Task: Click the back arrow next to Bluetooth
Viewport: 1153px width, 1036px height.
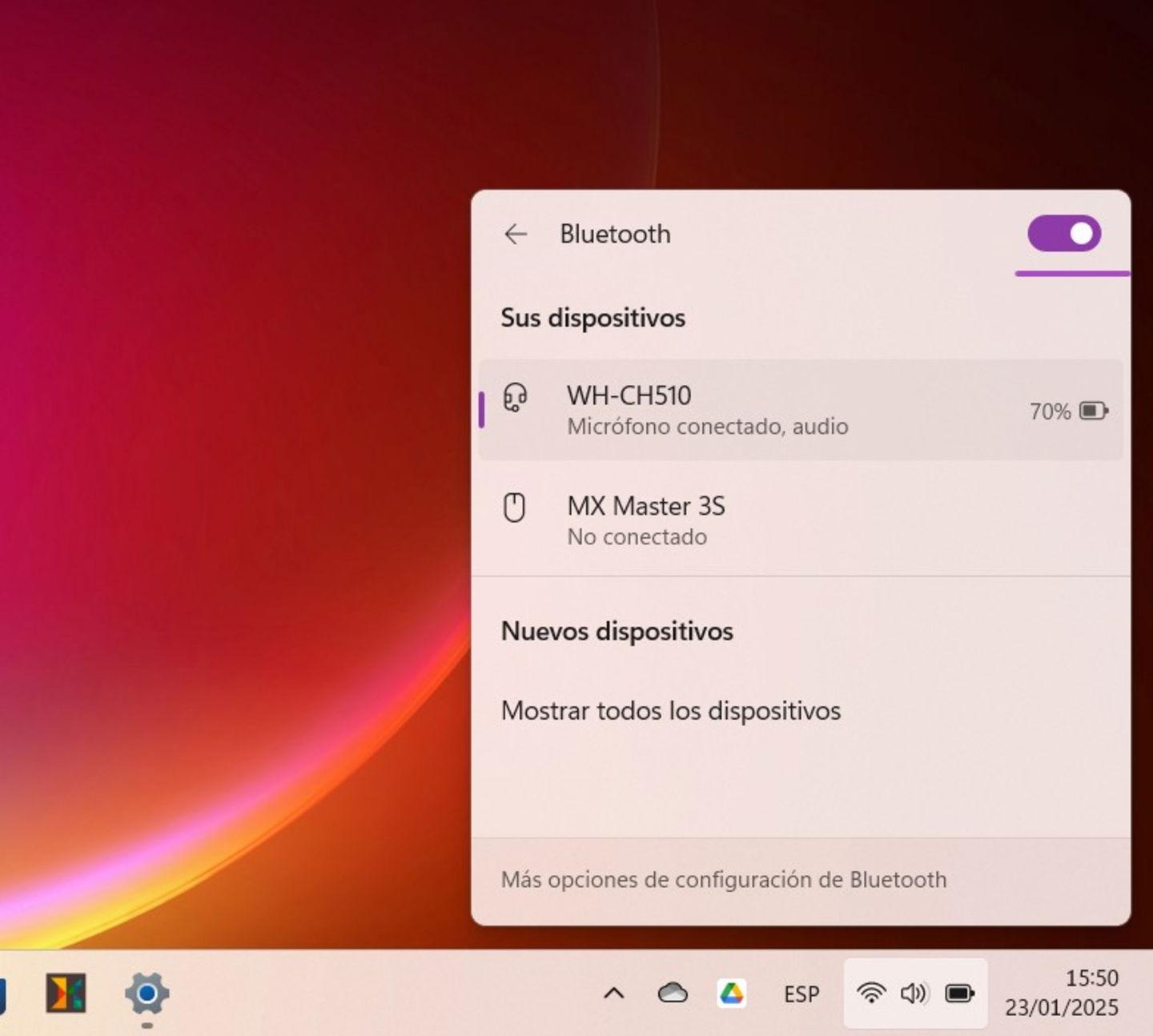Action: (x=516, y=234)
